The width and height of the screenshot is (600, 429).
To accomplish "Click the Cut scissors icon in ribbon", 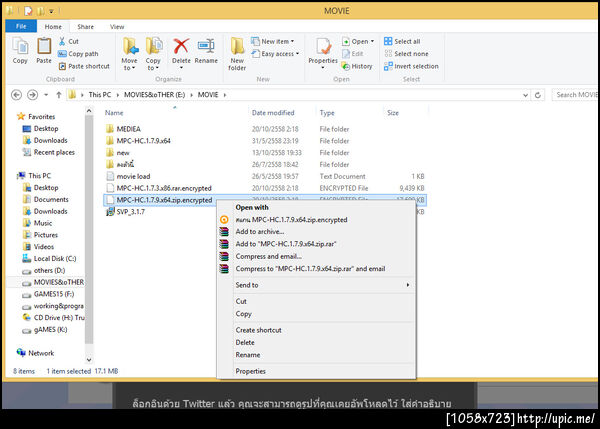I will point(62,41).
